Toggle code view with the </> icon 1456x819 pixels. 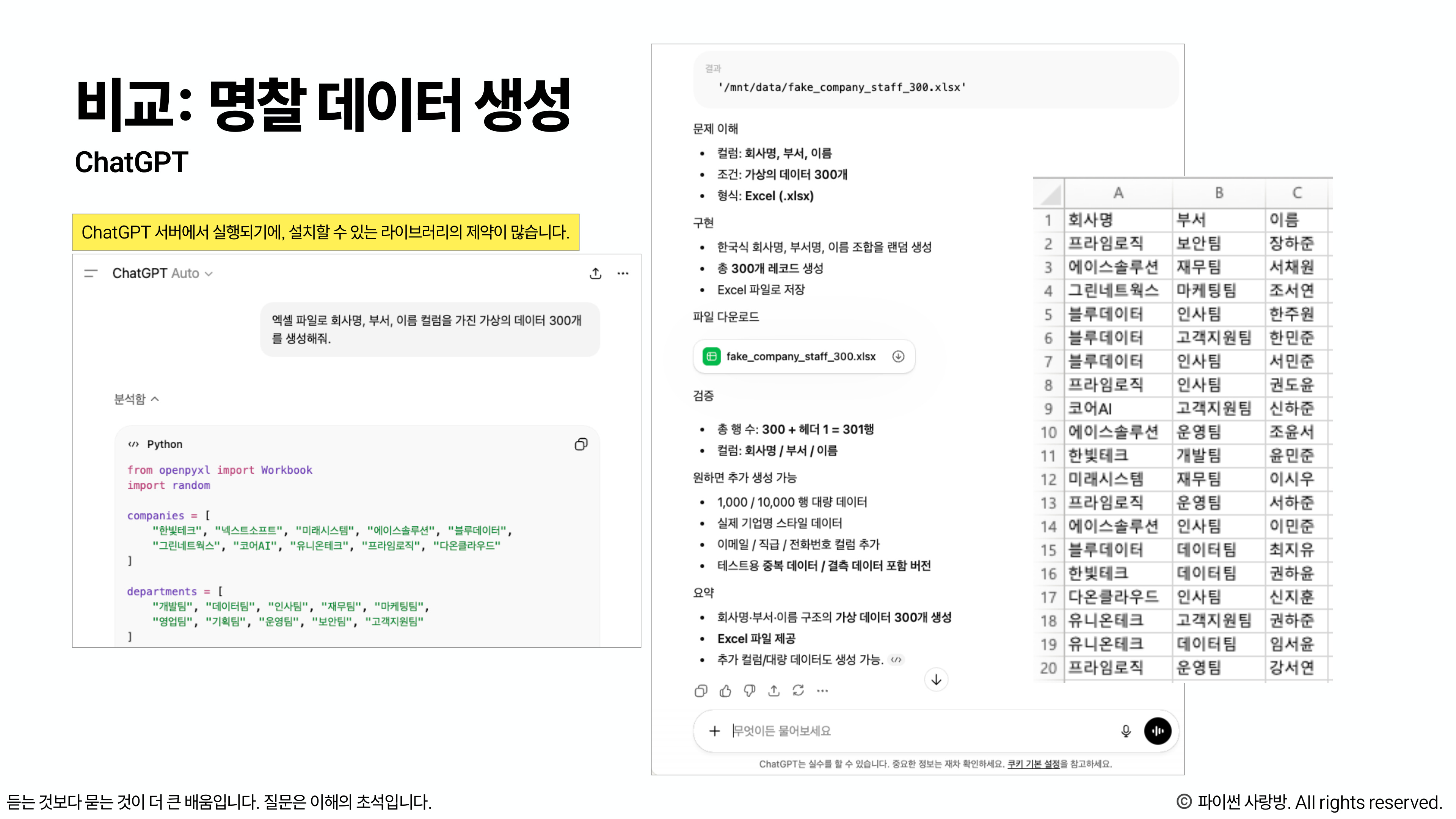pos(896,660)
